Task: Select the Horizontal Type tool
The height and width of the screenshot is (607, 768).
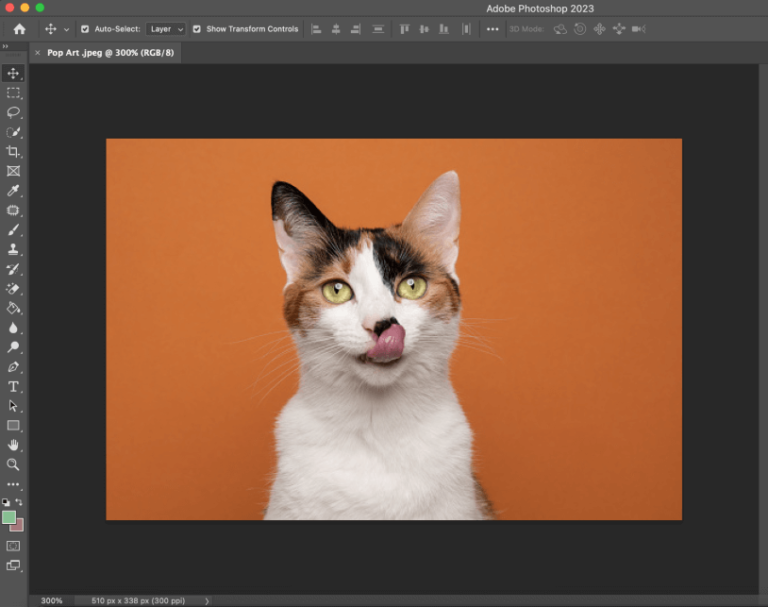Action: click(13, 386)
